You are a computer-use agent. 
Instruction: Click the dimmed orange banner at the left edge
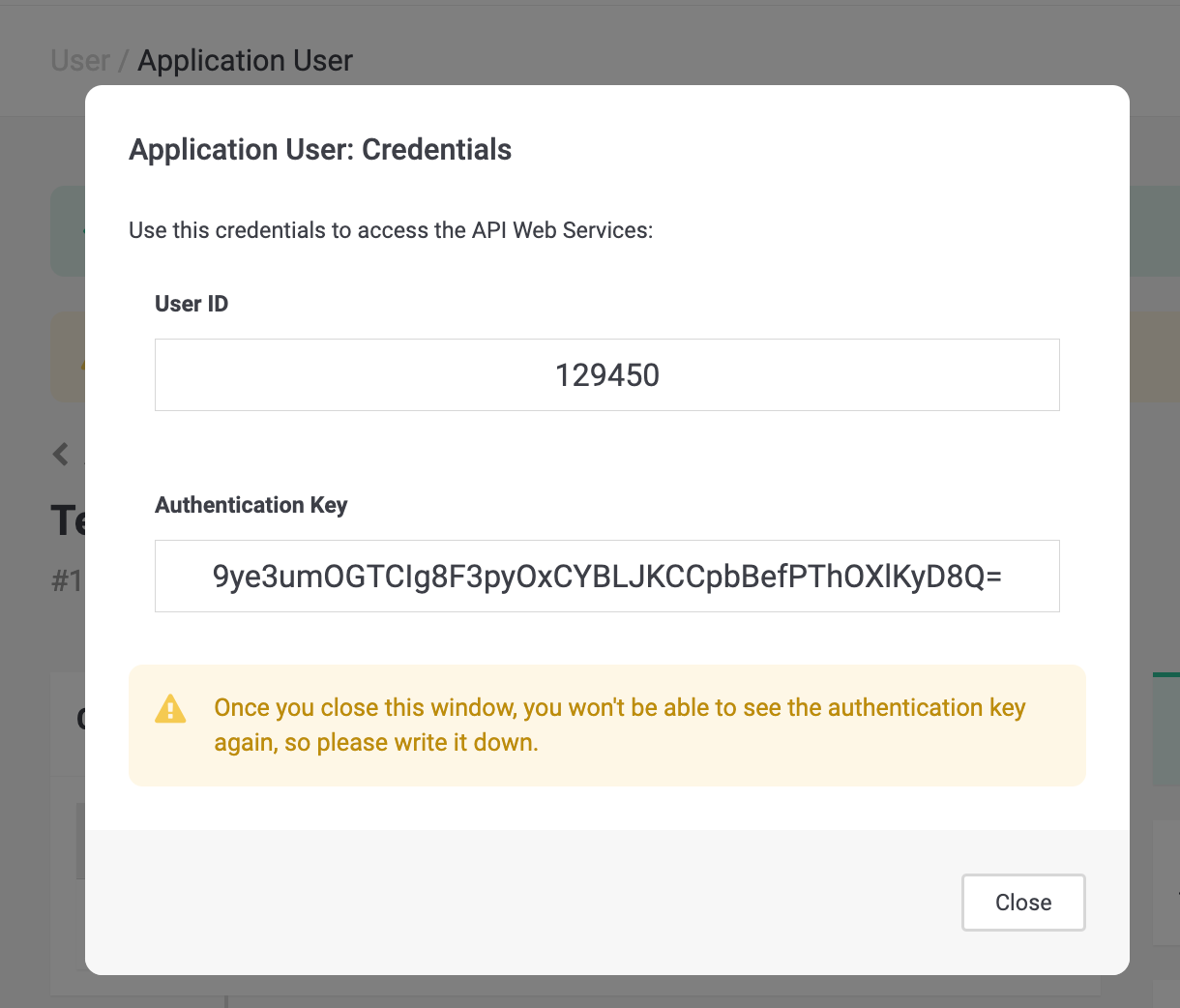pos(67,356)
